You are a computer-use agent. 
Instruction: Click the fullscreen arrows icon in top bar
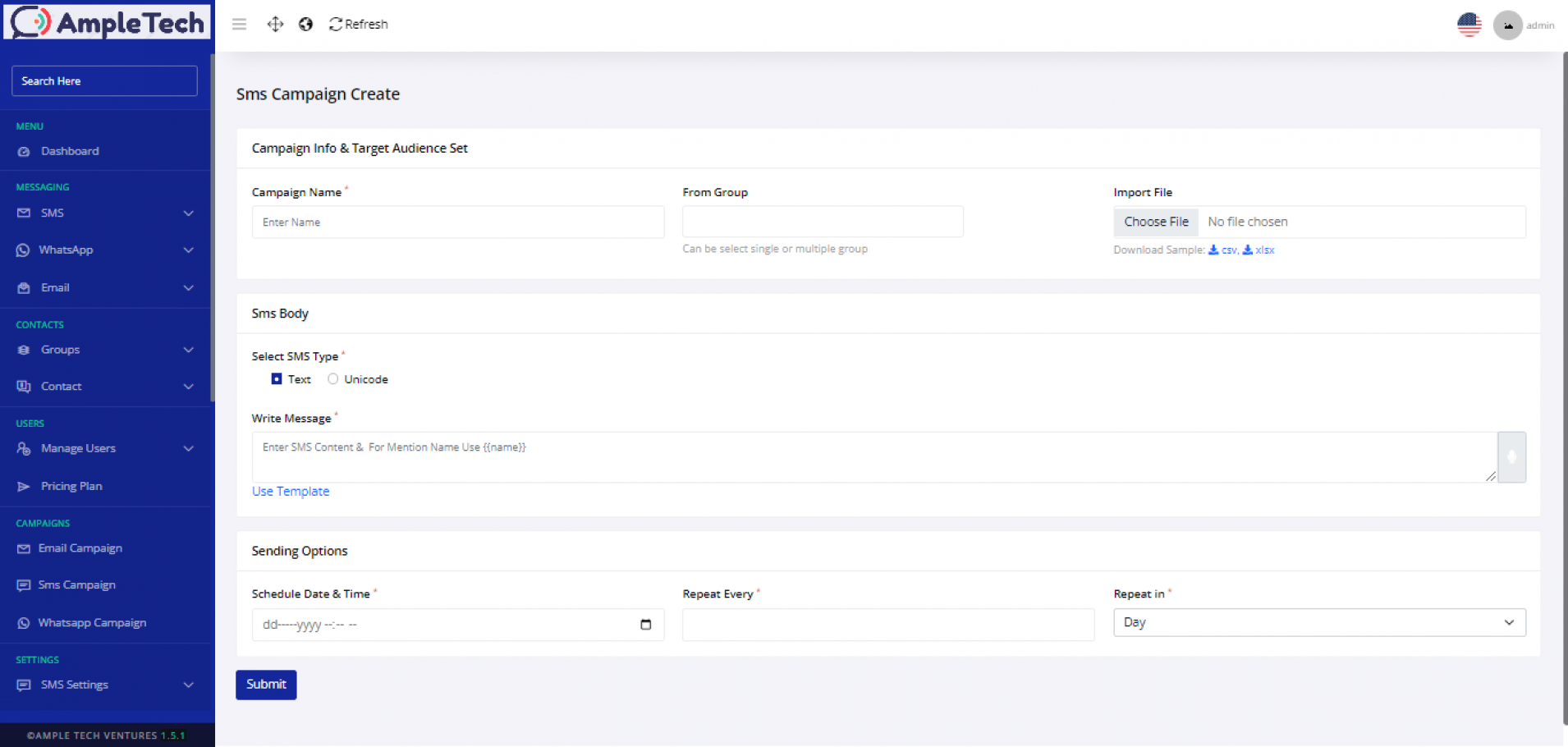(275, 25)
